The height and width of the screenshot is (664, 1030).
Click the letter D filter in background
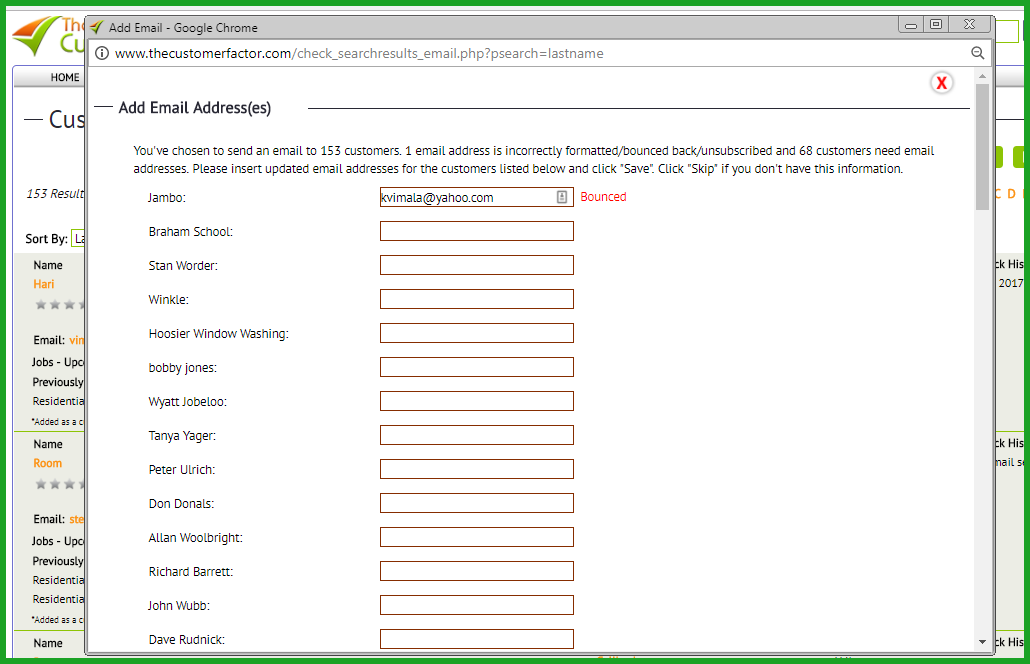[1011, 194]
